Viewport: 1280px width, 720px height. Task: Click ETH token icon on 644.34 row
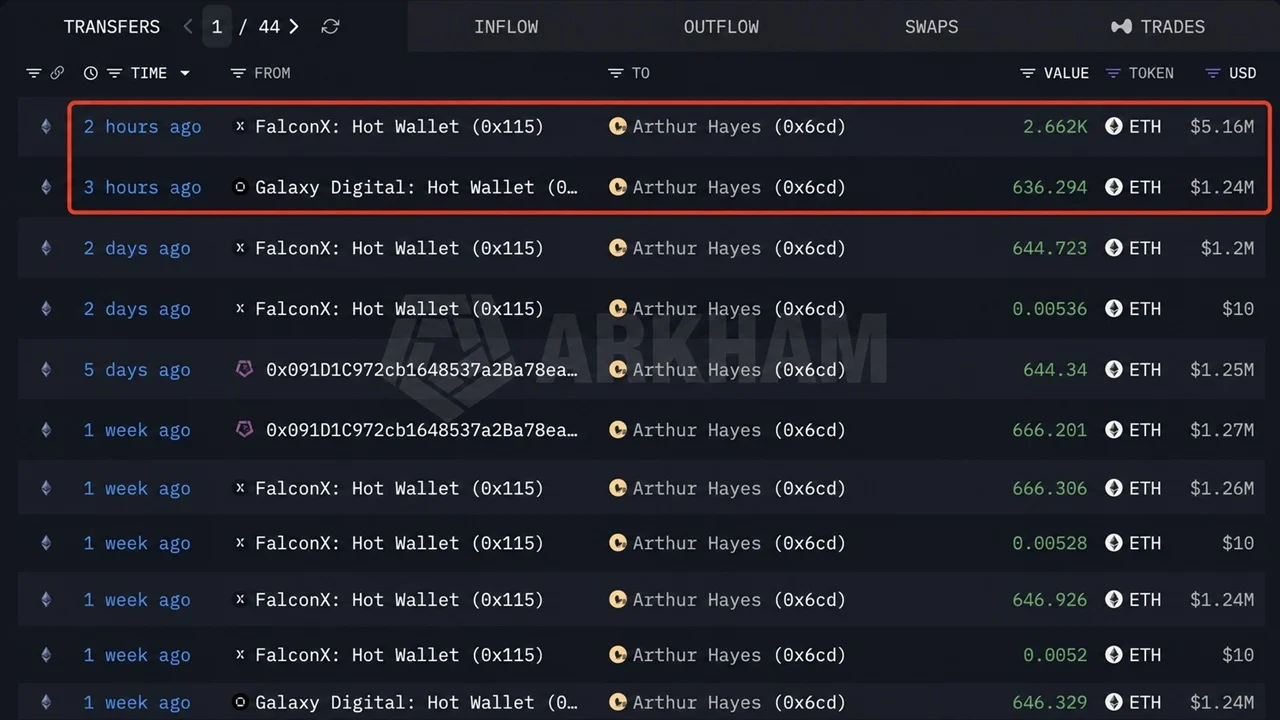(x=1114, y=370)
